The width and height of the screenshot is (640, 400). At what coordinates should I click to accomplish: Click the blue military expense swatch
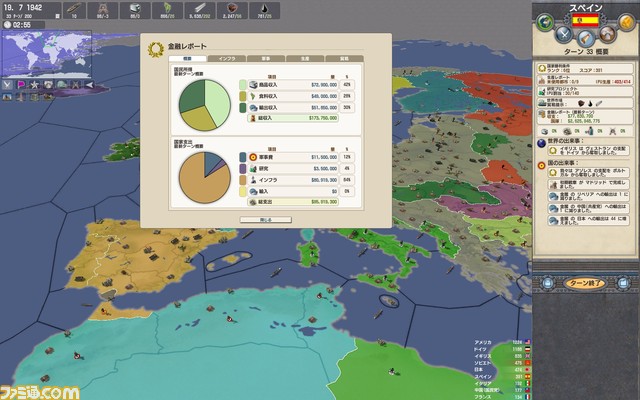pos(243,157)
